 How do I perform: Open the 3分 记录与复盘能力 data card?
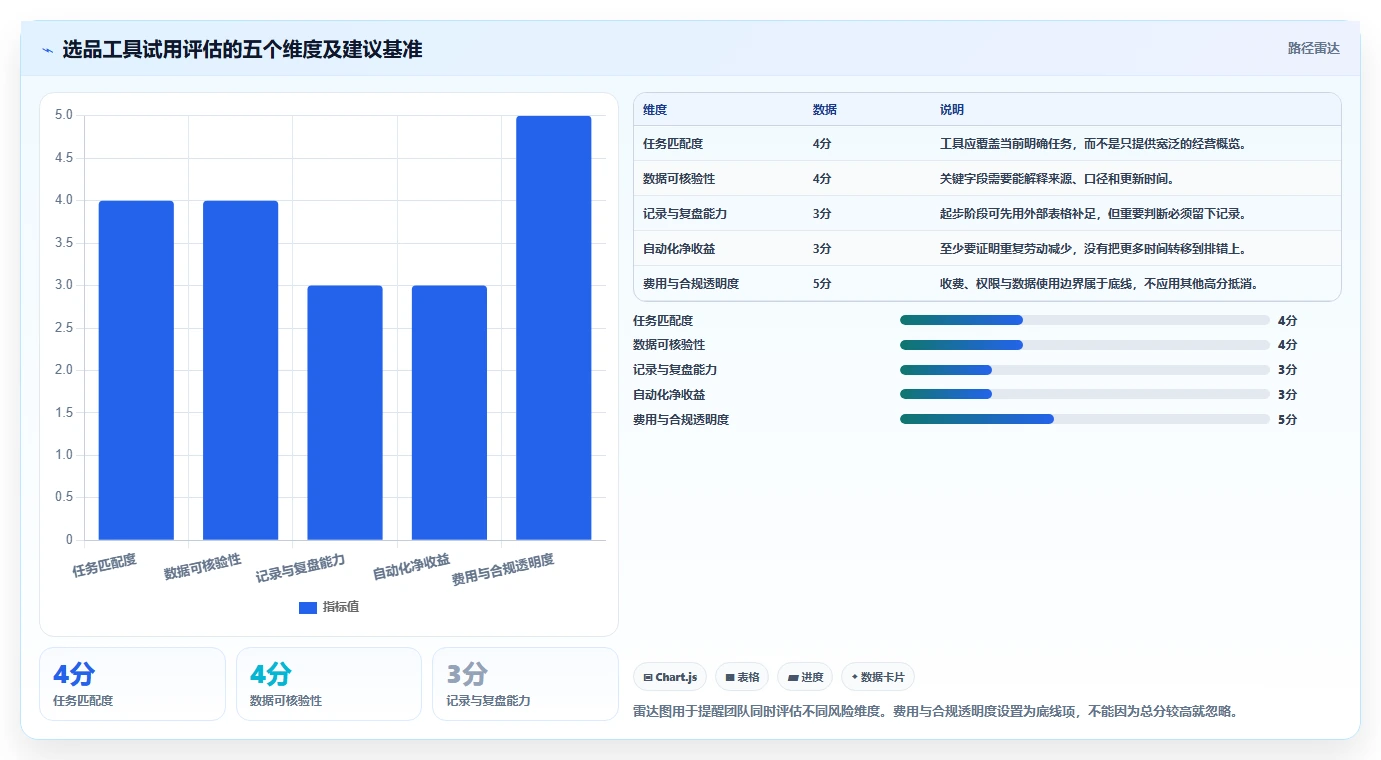[x=525, y=684]
